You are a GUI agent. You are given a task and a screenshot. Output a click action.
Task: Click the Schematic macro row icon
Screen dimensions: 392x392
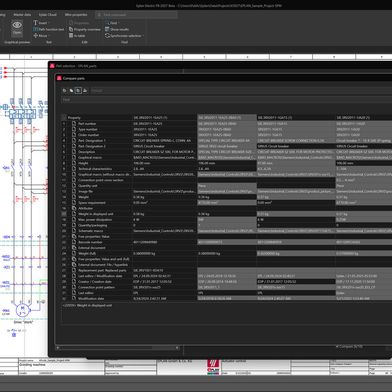(74, 231)
